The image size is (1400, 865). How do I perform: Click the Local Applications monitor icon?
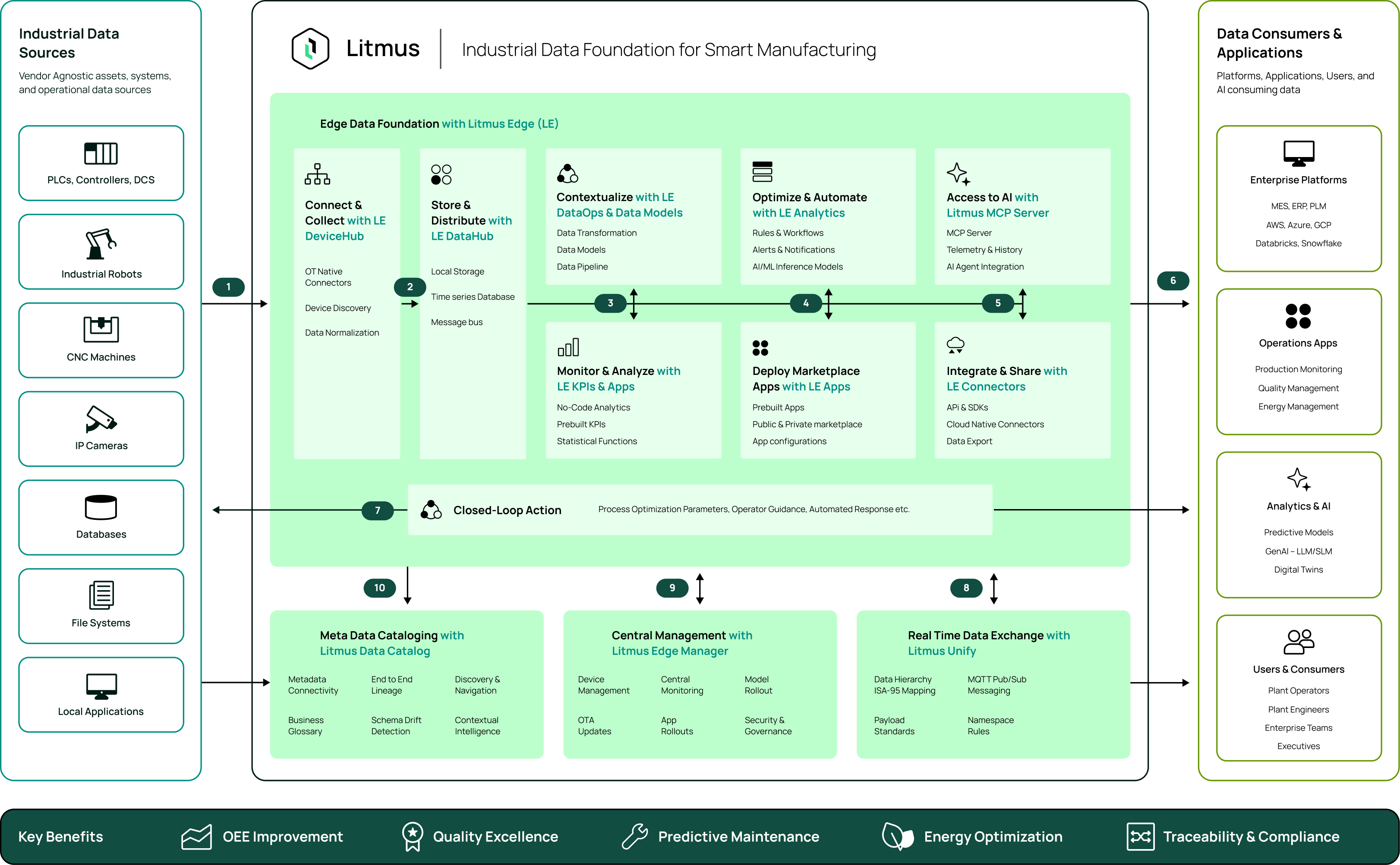click(101, 686)
